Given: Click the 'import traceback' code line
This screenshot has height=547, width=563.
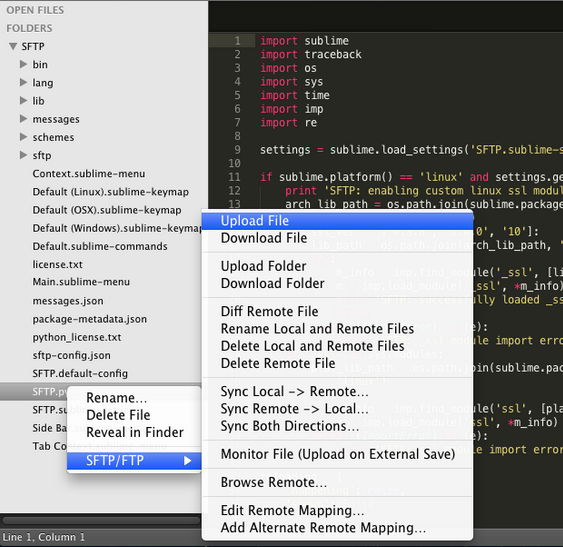Looking at the screenshot, I should coord(311,54).
